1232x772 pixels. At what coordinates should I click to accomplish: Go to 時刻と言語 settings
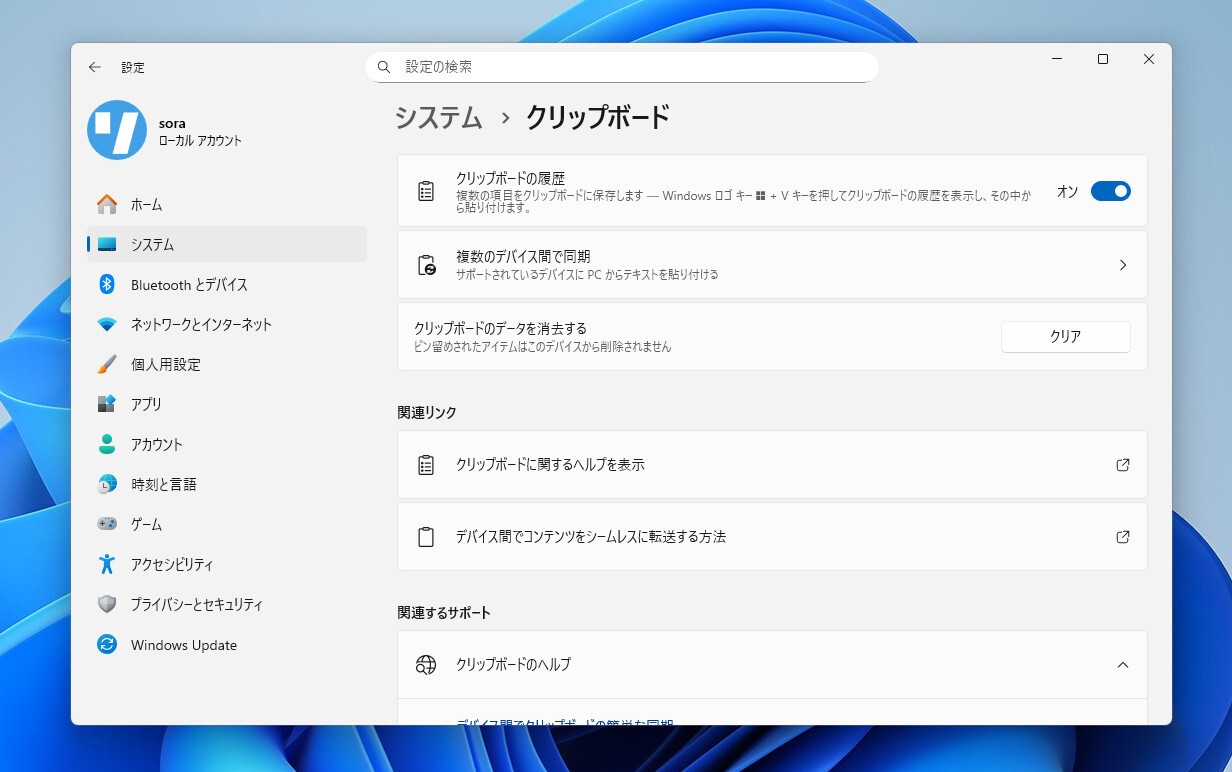tap(163, 484)
